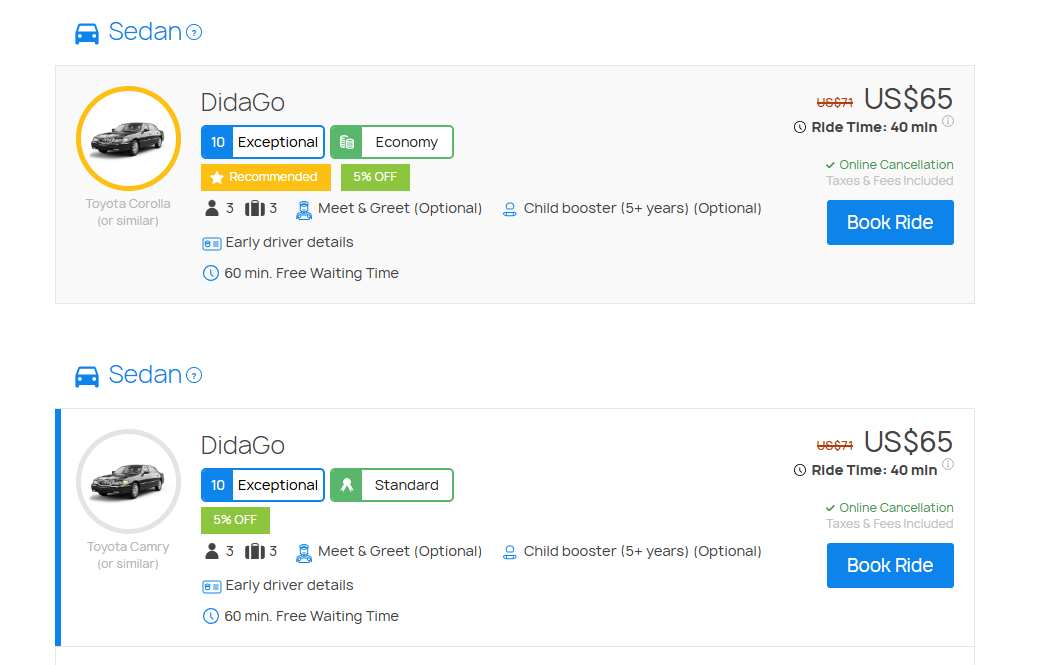The width and height of the screenshot is (1052, 665).
Task: Click the Meet & Greet driver icon on Corolla card
Action: [304, 210]
